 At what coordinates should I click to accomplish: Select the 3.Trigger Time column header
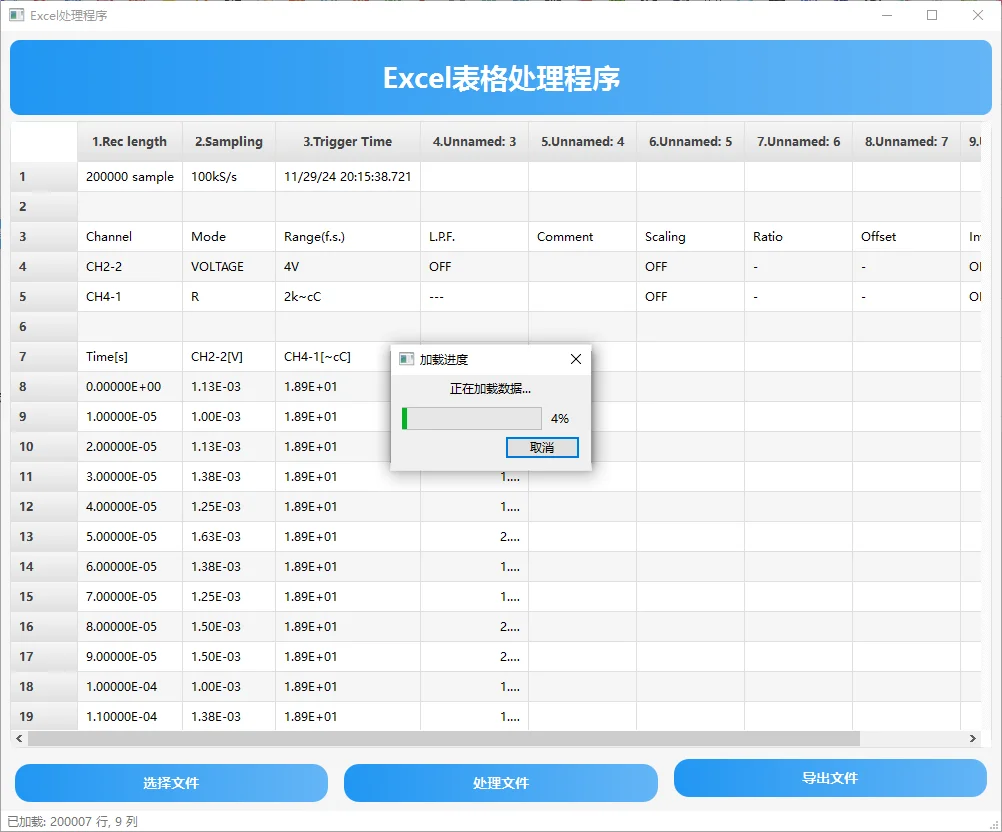[347, 141]
